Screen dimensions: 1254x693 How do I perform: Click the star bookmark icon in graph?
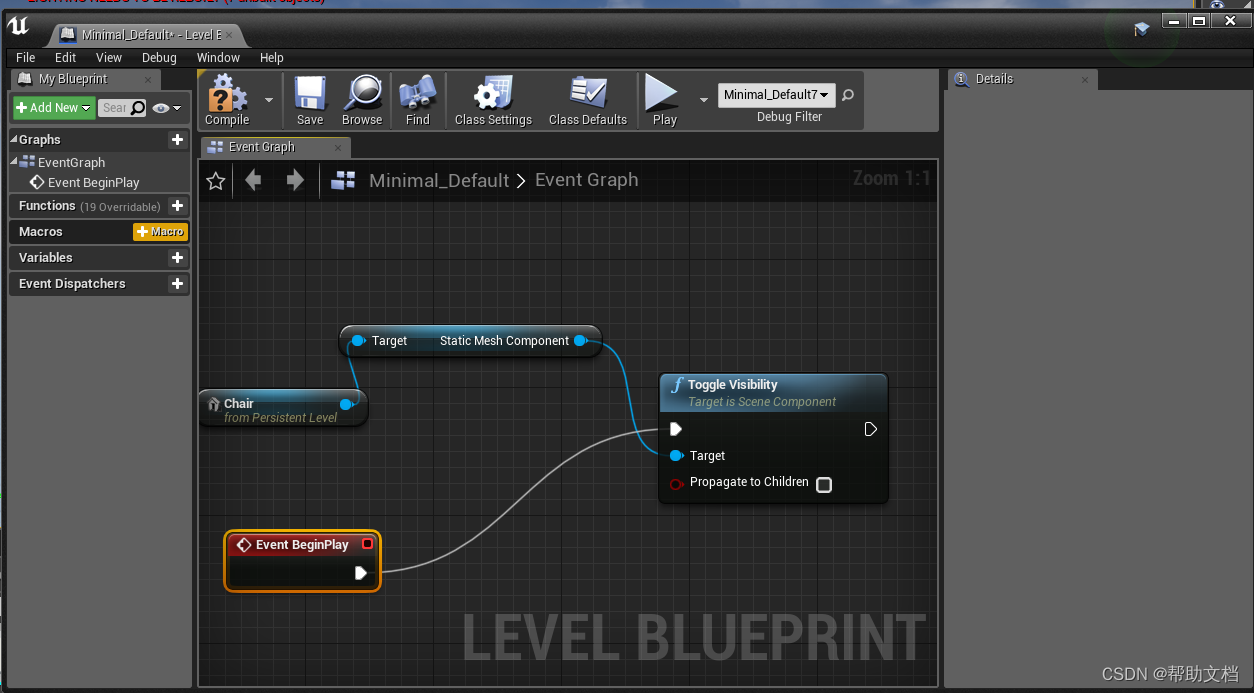click(215, 180)
